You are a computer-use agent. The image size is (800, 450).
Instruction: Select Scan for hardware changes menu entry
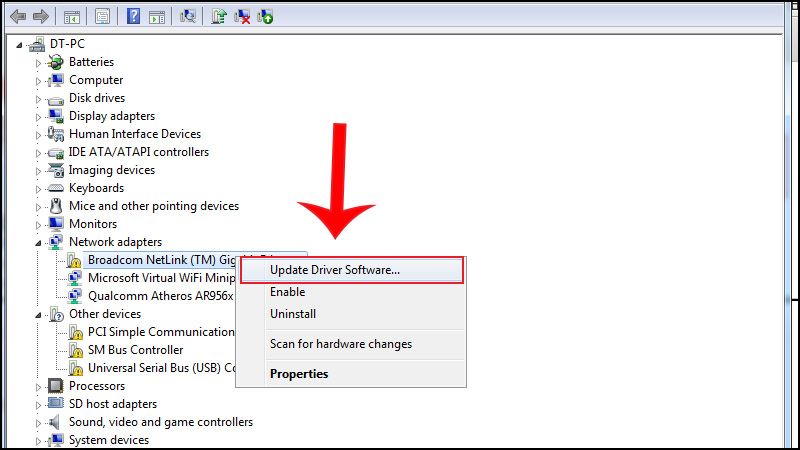tap(340, 344)
